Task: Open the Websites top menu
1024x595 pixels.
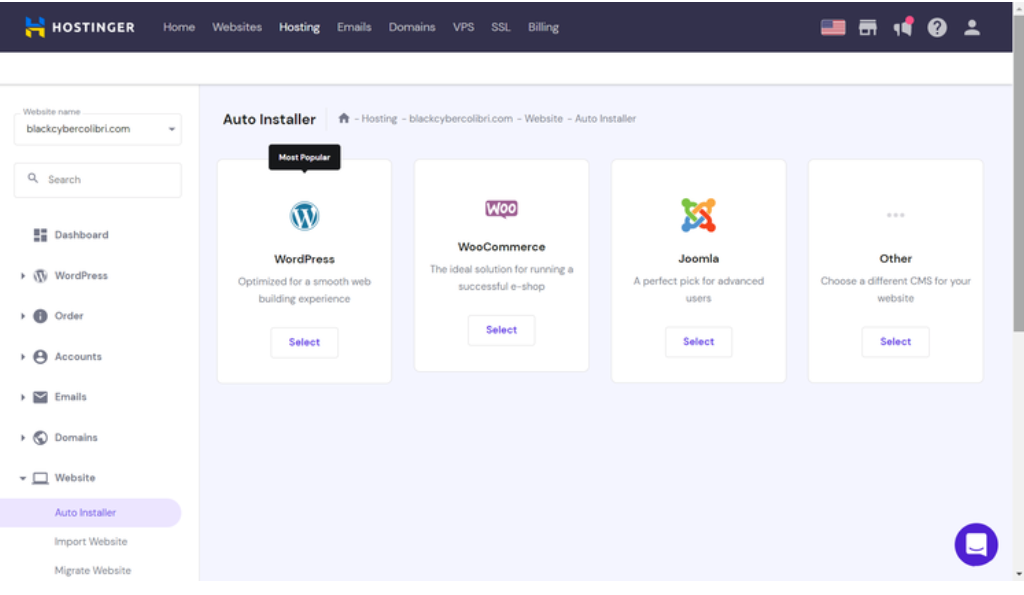Action: tap(237, 27)
